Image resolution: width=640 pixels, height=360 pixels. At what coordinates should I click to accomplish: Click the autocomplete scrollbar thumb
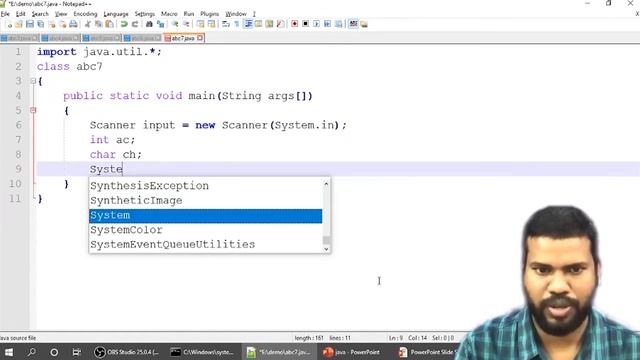point(326,239)
